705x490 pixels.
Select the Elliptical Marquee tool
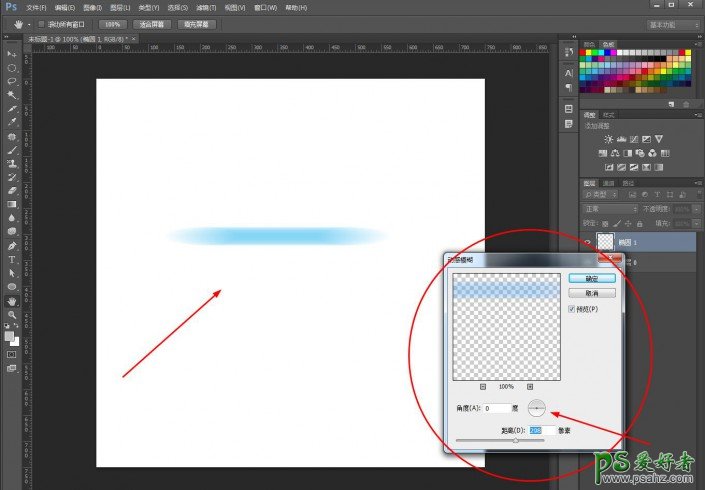tap(12, 68)
